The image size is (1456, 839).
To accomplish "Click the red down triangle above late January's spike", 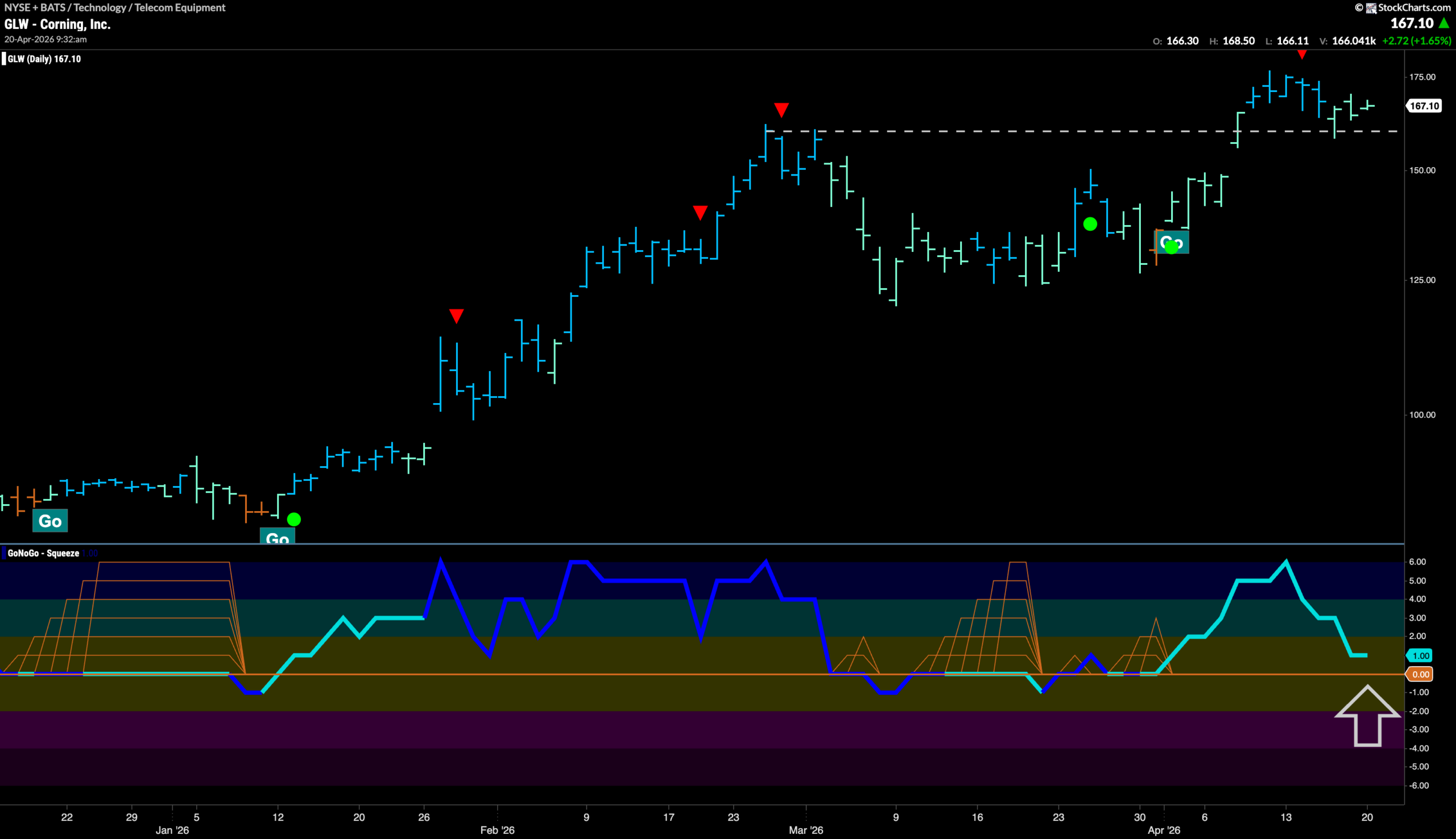I will (456, 316).
